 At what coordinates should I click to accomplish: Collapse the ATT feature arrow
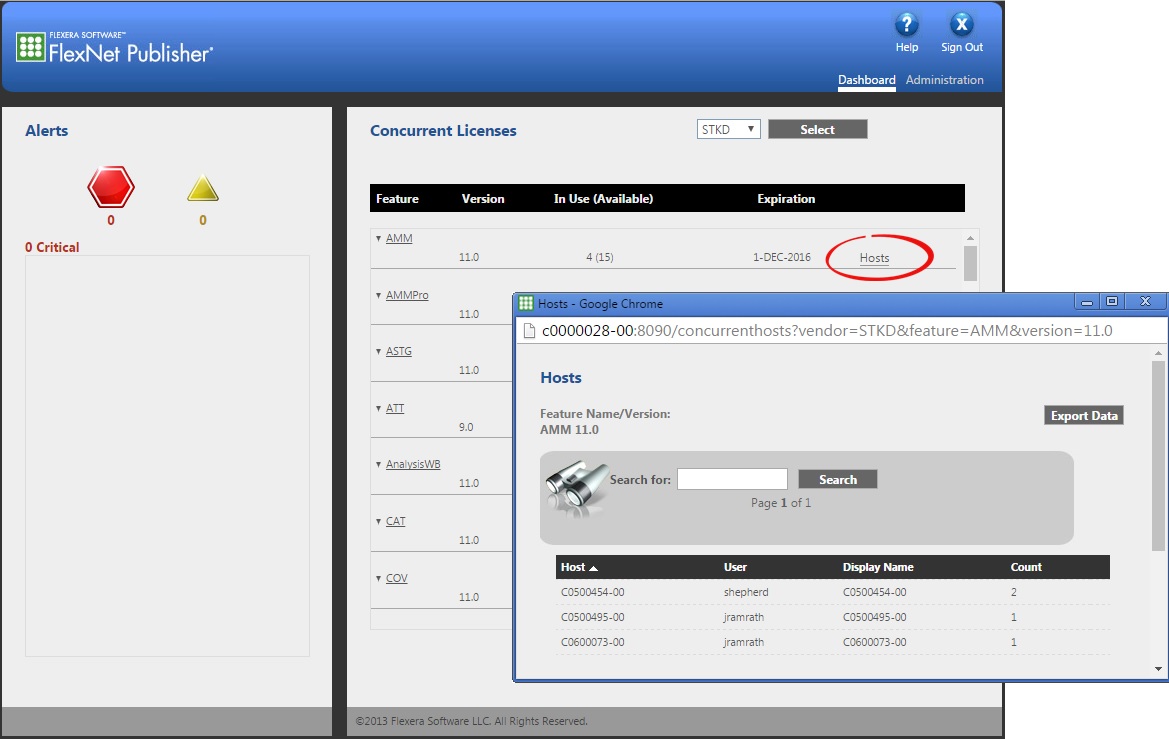[x=379, y=409]
